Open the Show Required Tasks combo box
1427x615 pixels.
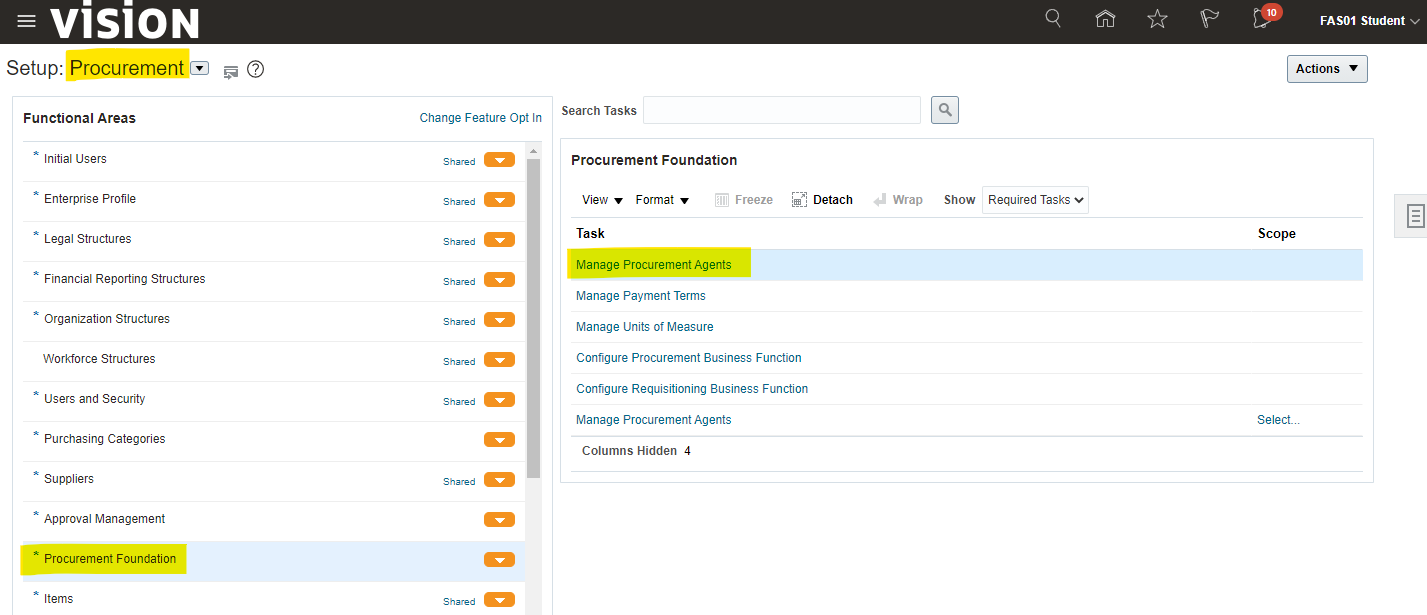[1035, 200]
